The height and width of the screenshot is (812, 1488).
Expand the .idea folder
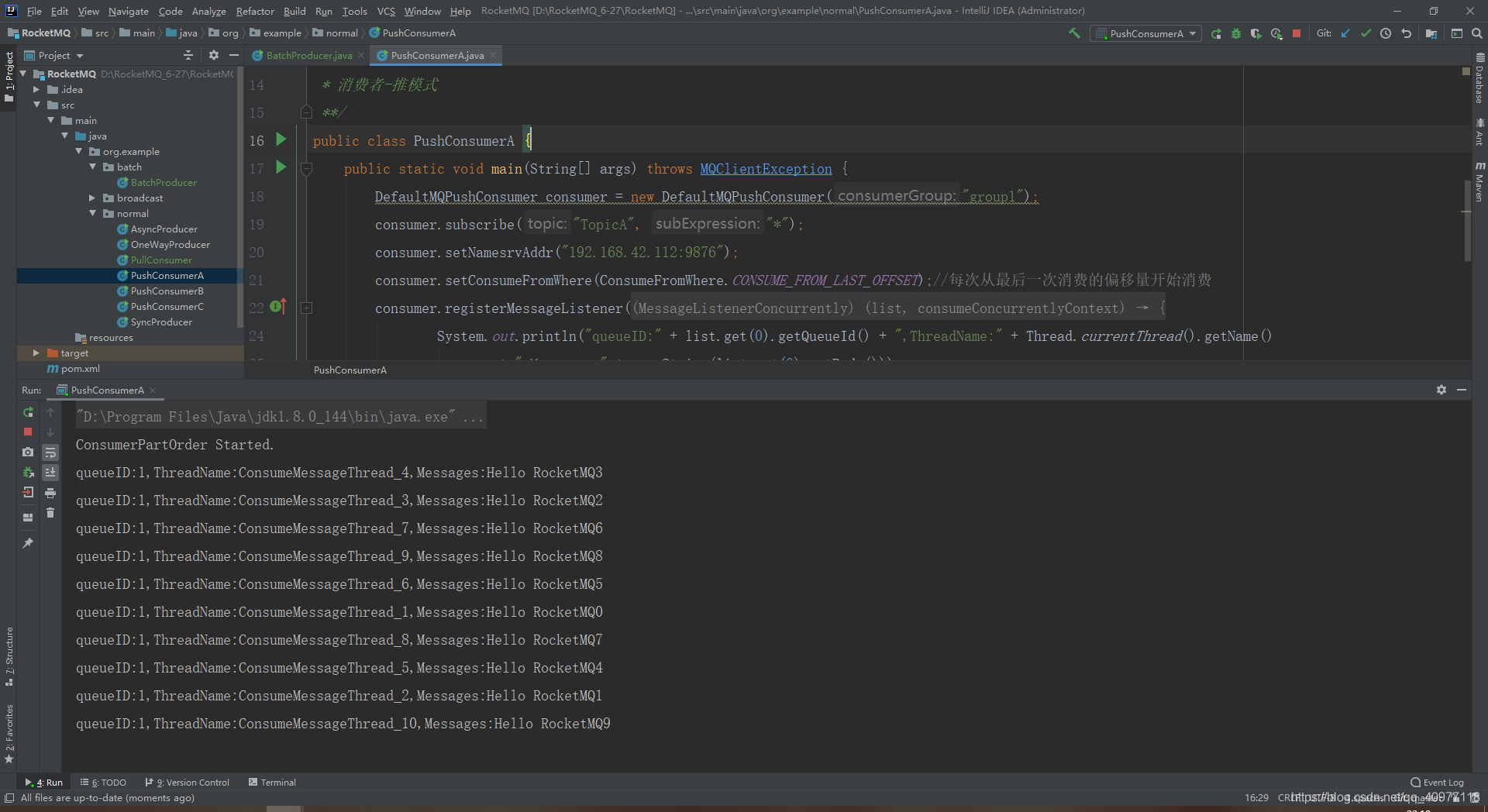(x=36, y=89)
